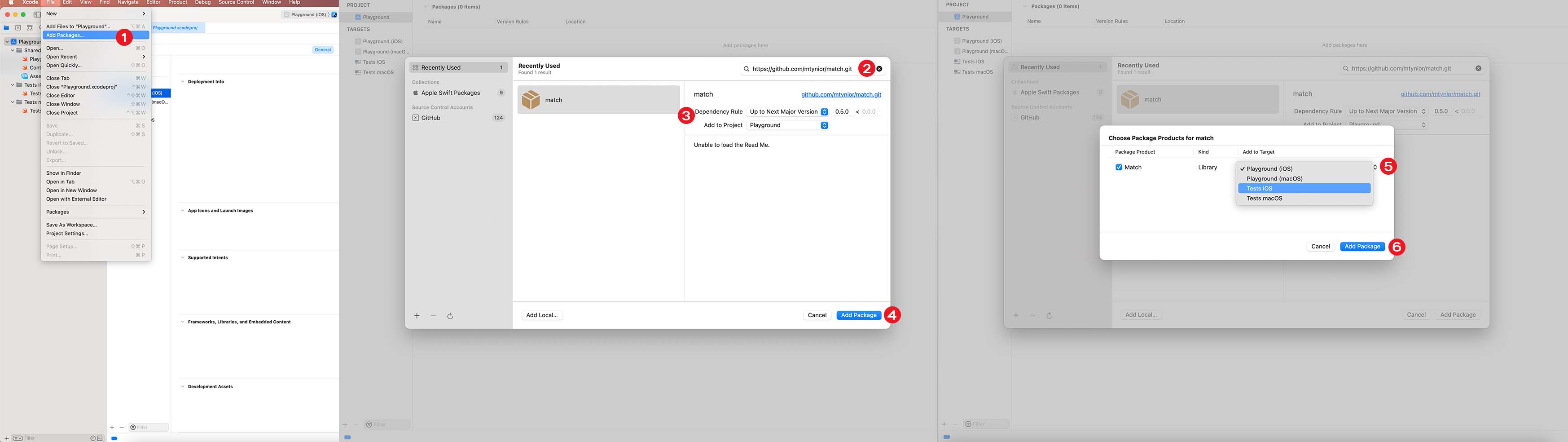Open the Dependency Rule popup in middle dialog
Screen dimensions: 1568x442
click(788, 112)
